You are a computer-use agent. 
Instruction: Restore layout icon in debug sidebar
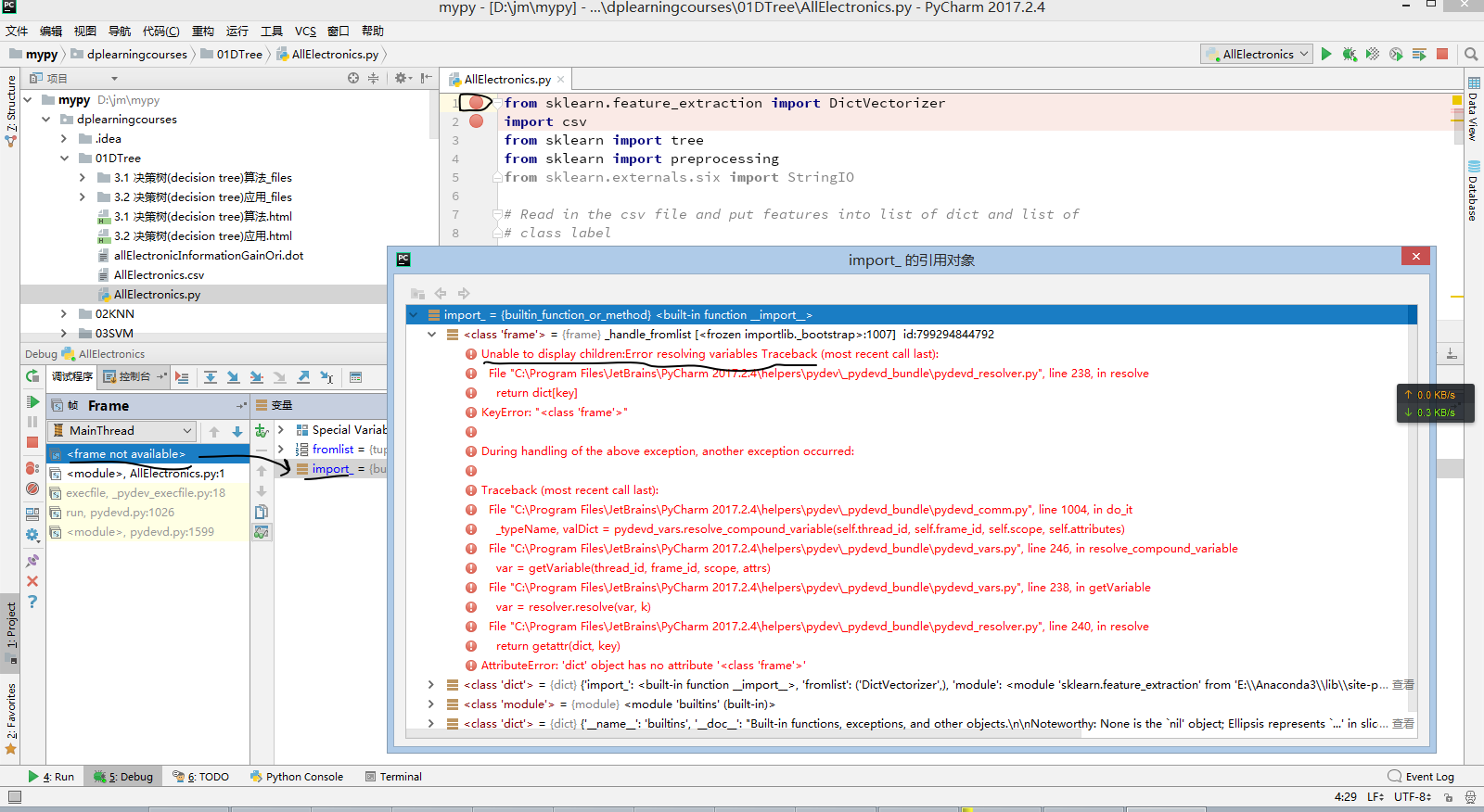tap(32, 514)
